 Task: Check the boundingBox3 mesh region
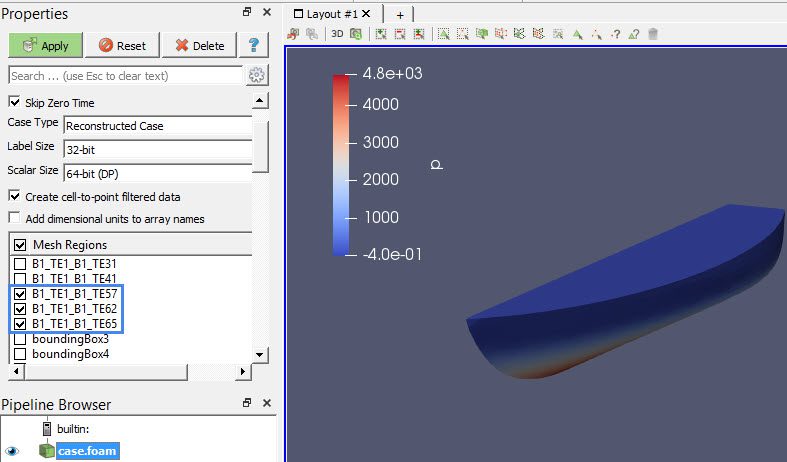pyautogui.click(x=19, y=339)
